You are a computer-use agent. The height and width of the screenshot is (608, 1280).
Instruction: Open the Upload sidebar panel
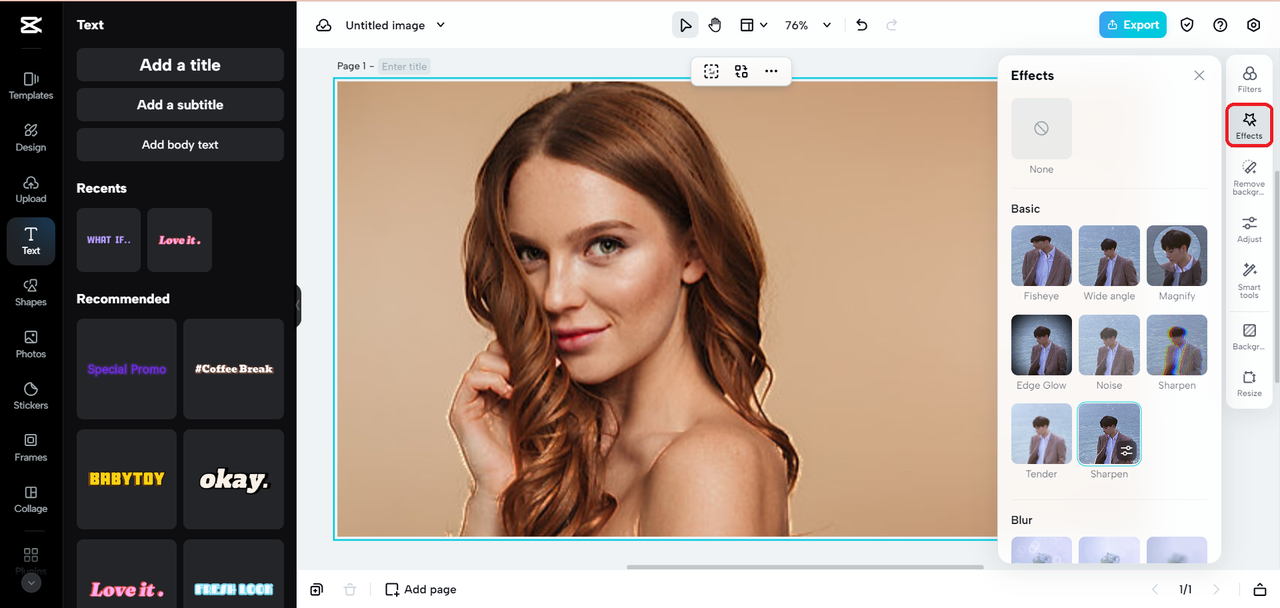tap(31, 189)
